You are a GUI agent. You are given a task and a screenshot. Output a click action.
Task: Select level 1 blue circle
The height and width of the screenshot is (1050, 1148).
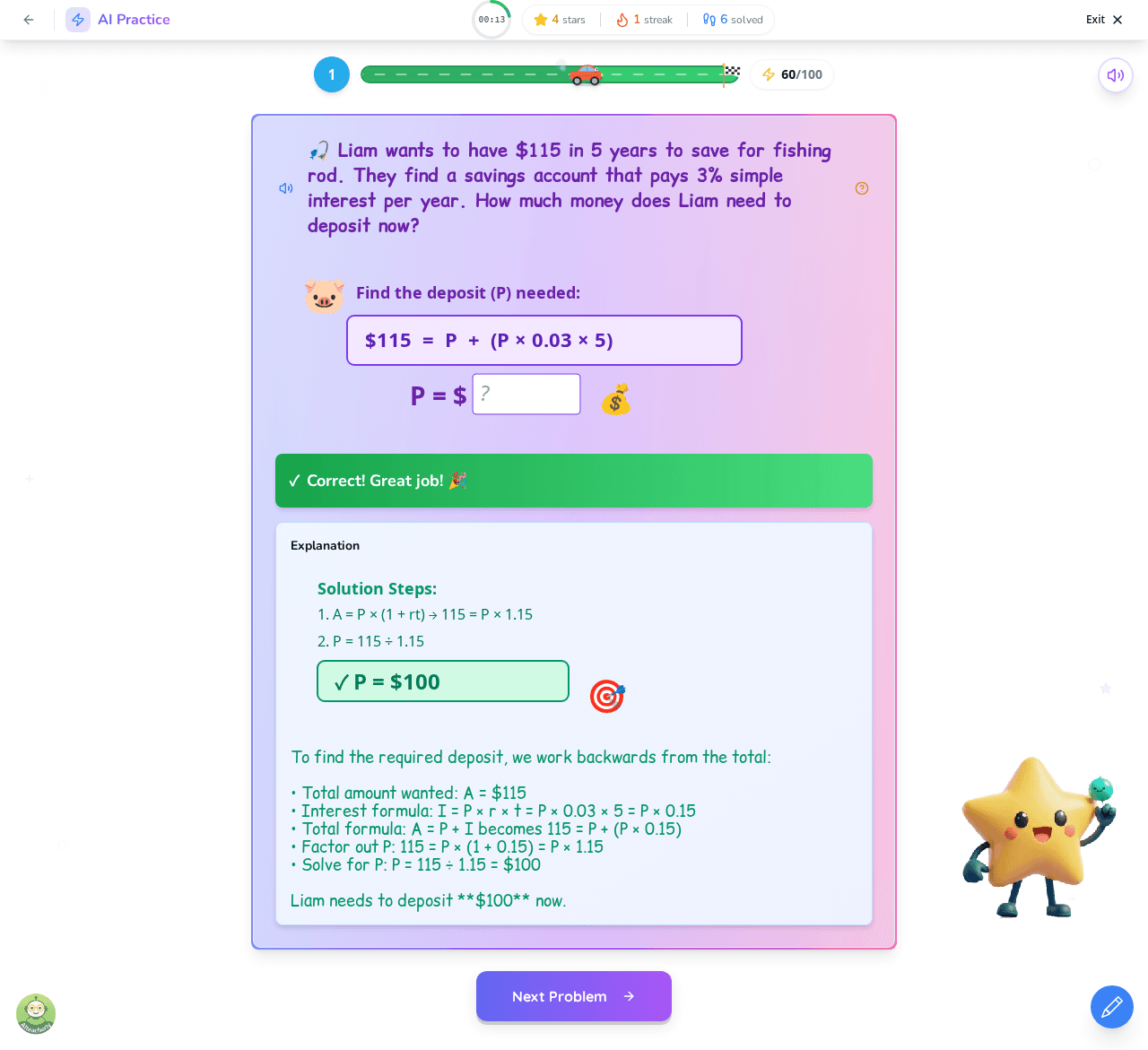[x=332, y=74]
